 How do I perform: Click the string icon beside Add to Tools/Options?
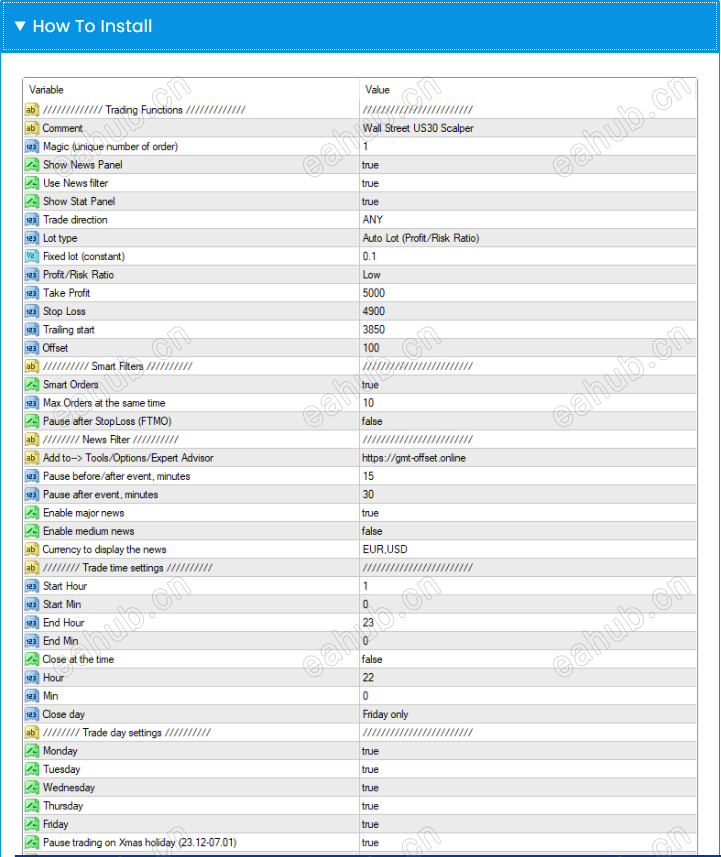tap(32, 458)
